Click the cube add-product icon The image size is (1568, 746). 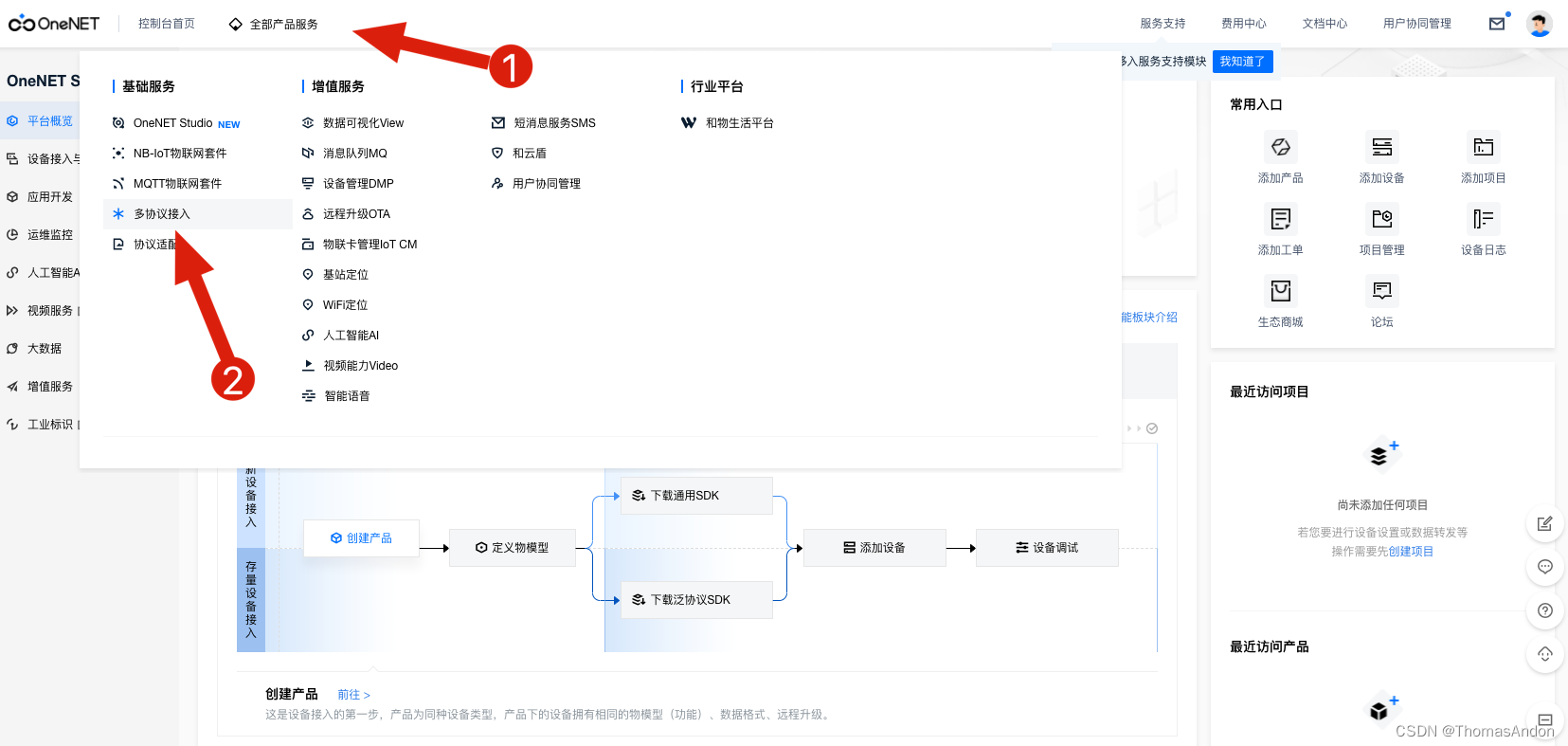pos(1382,709)
